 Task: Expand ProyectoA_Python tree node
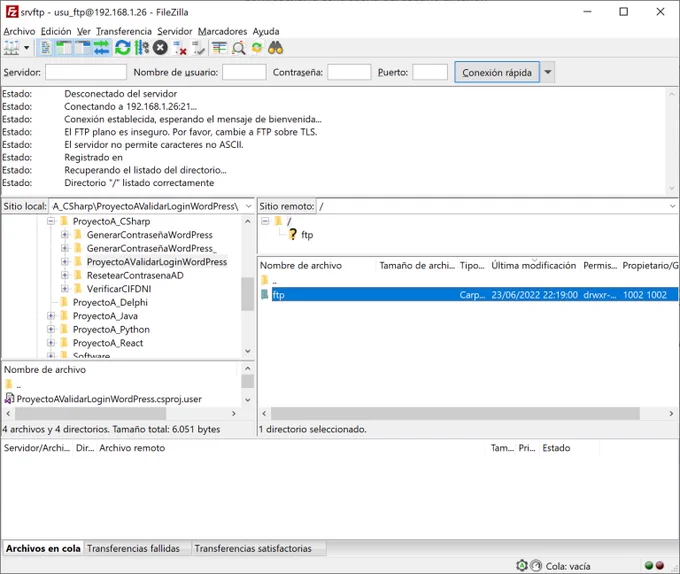point(51,329)
